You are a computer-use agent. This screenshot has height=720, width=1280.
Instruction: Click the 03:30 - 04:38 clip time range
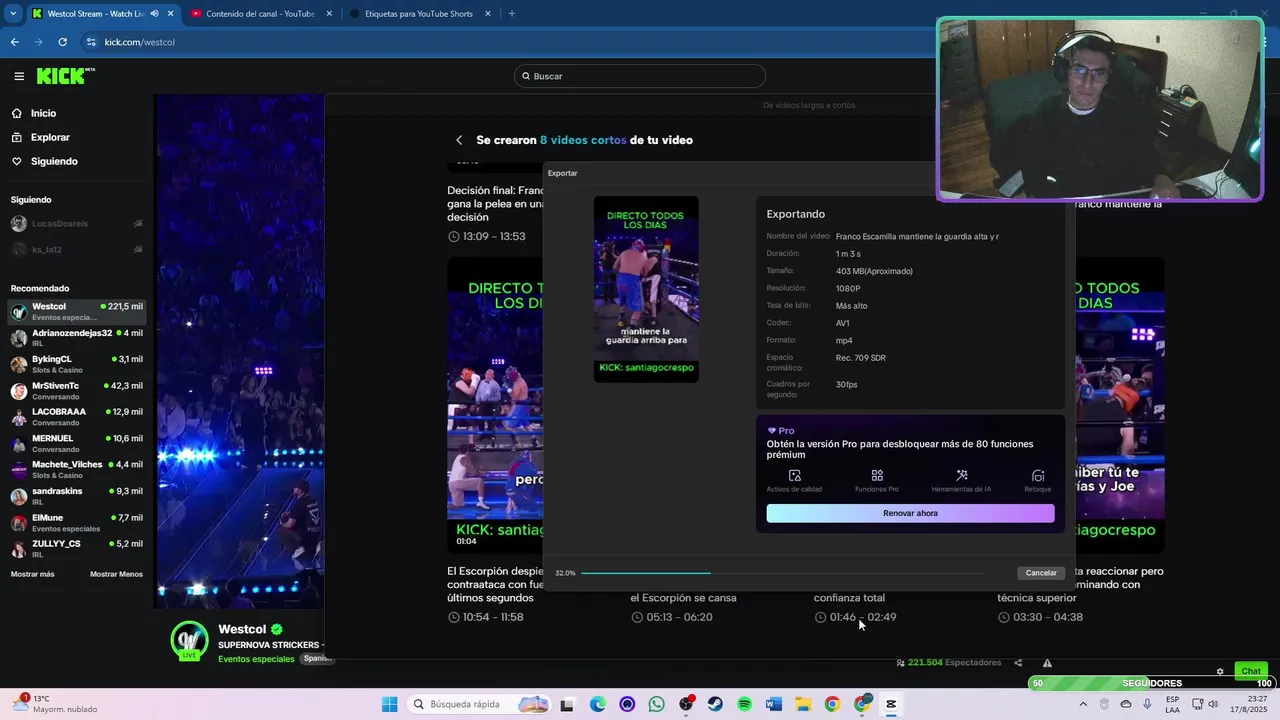click(1048, 617)
